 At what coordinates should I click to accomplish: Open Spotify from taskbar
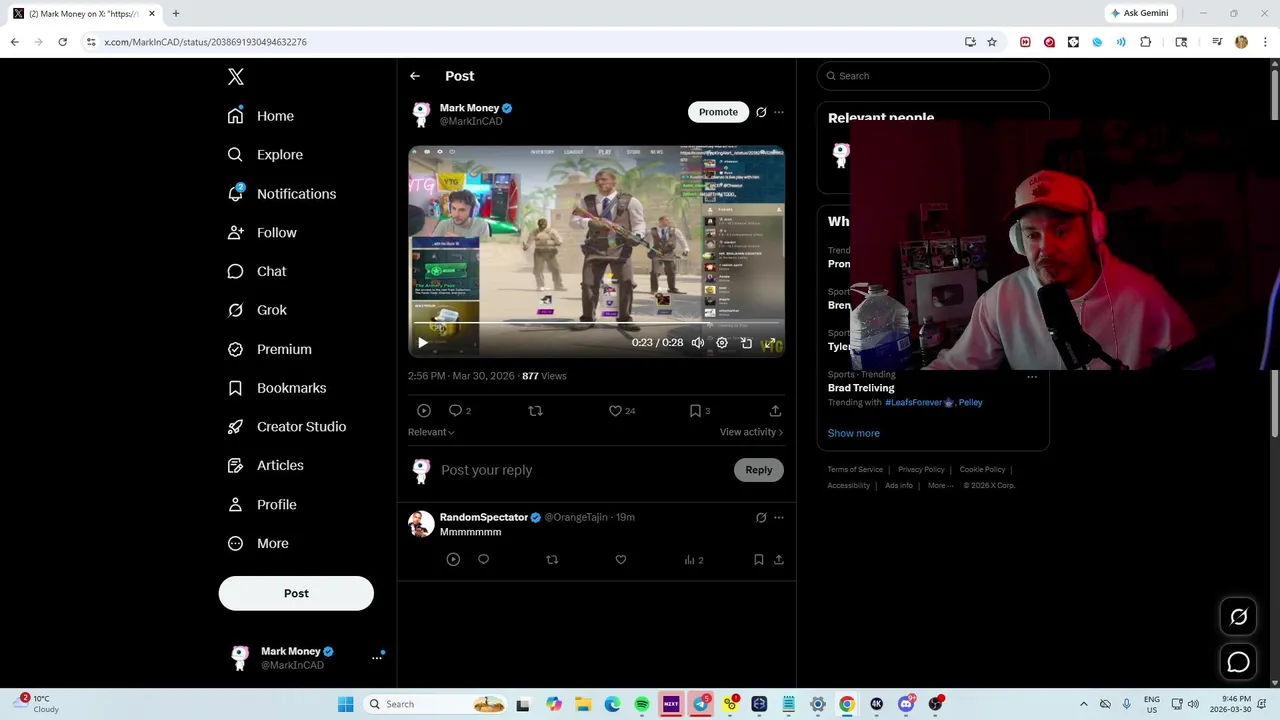(642, 705)
